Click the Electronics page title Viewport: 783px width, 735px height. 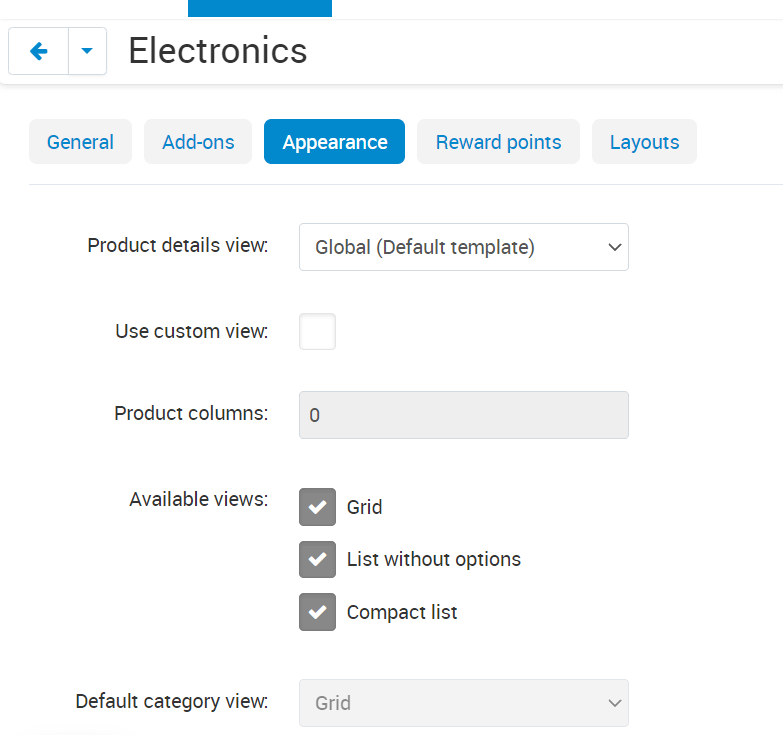[x=217, y=50]
